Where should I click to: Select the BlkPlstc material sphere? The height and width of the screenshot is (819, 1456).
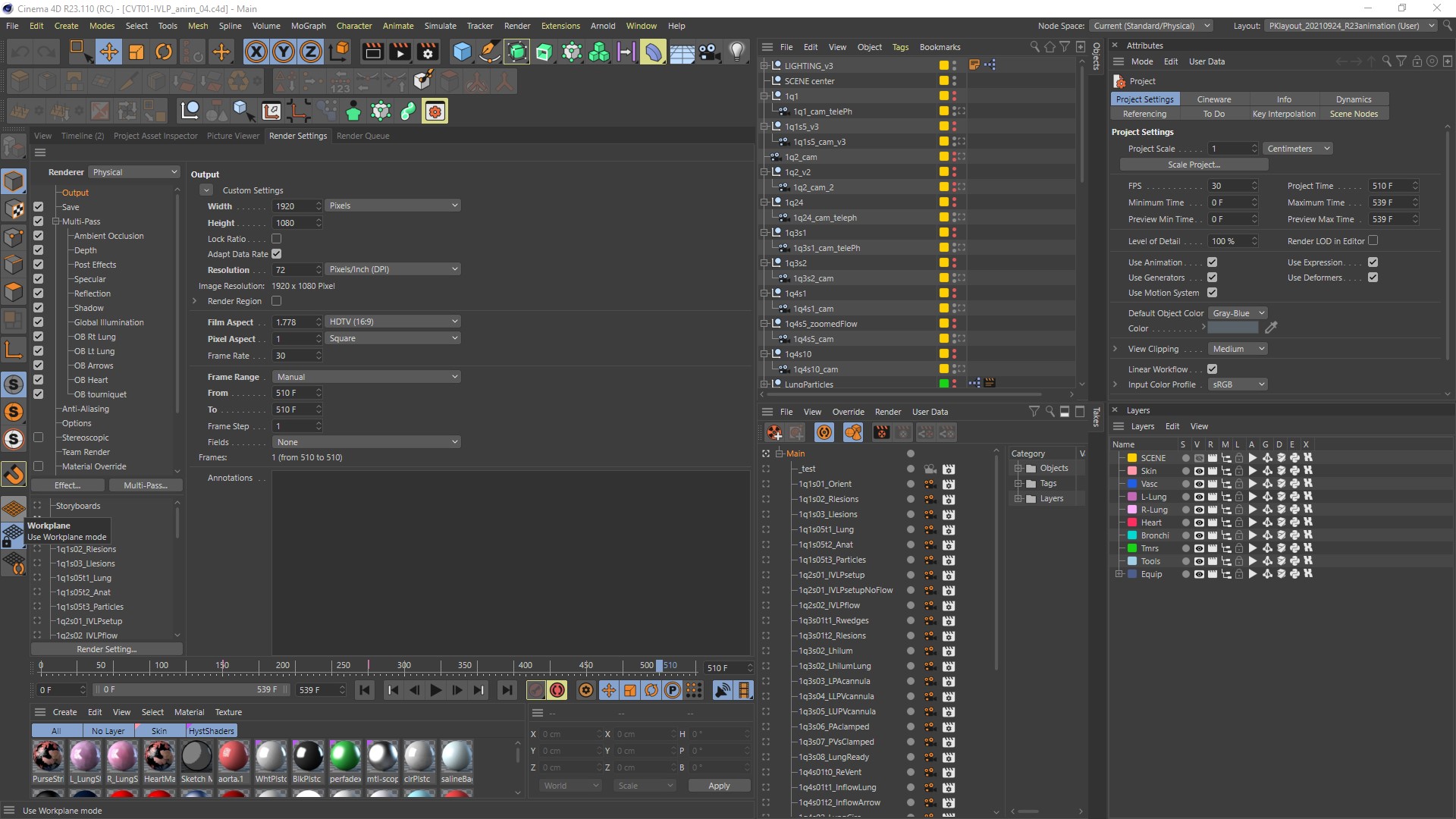(x=308, y=757)
